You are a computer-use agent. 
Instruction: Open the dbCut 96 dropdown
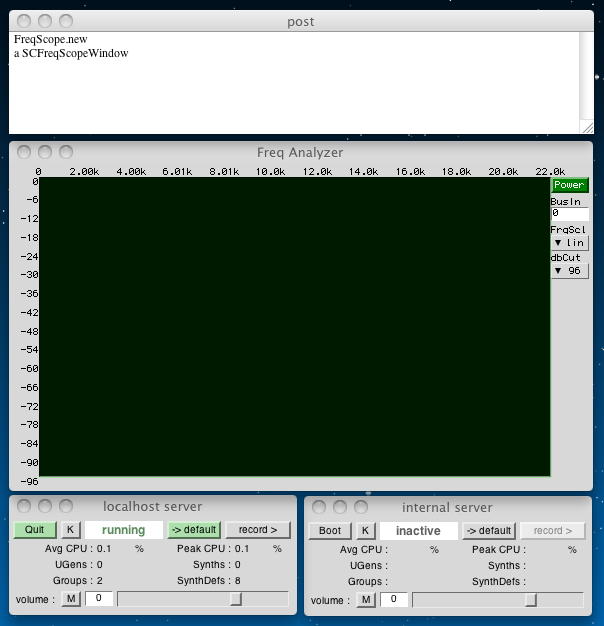click(570, 271)
